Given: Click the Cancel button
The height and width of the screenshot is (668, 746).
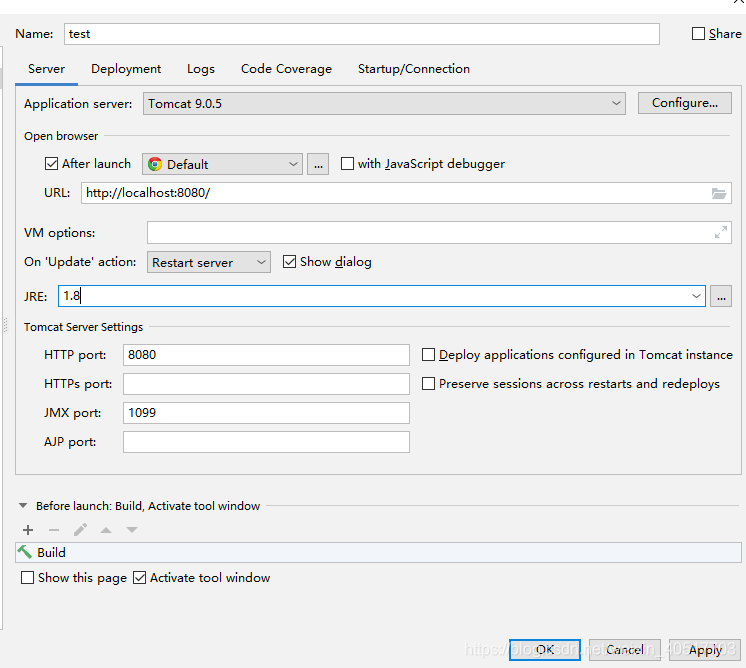Looking at the screenshot, I should point(625,650).
